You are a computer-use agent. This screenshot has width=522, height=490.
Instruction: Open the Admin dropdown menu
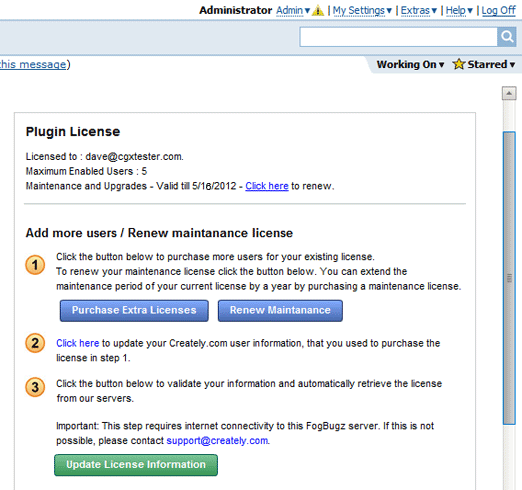click(293, 11)
